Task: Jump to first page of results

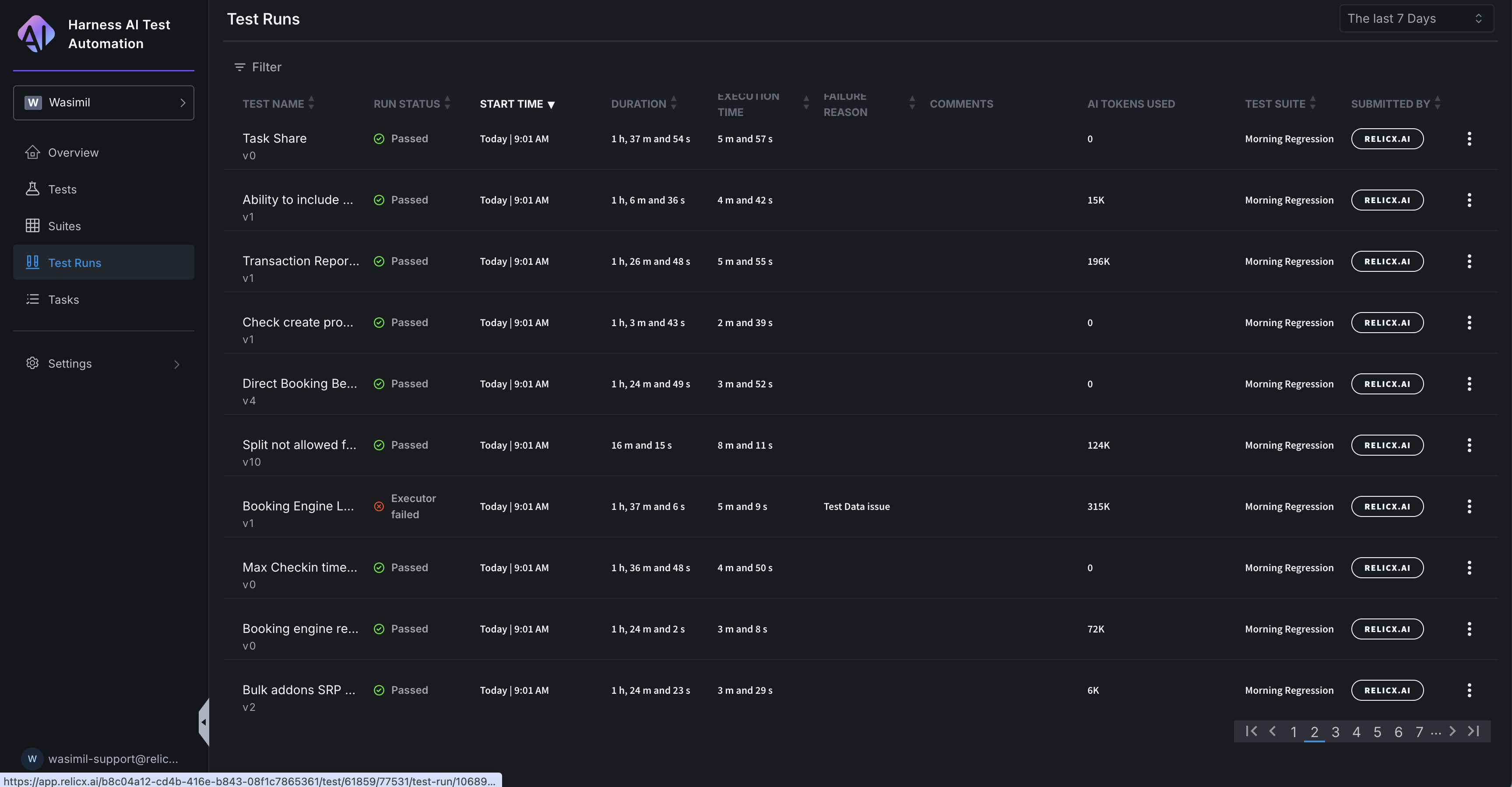Action: (x=1251, y=731)
